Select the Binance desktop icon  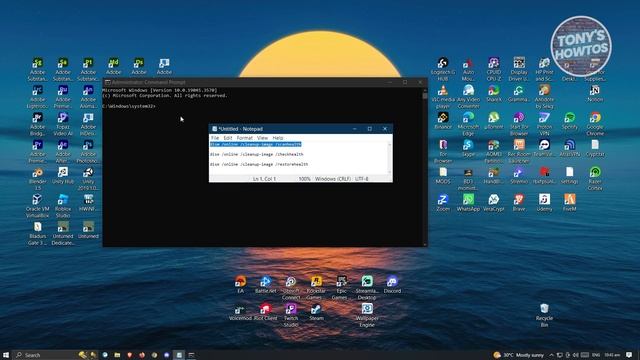pos(443,121)
